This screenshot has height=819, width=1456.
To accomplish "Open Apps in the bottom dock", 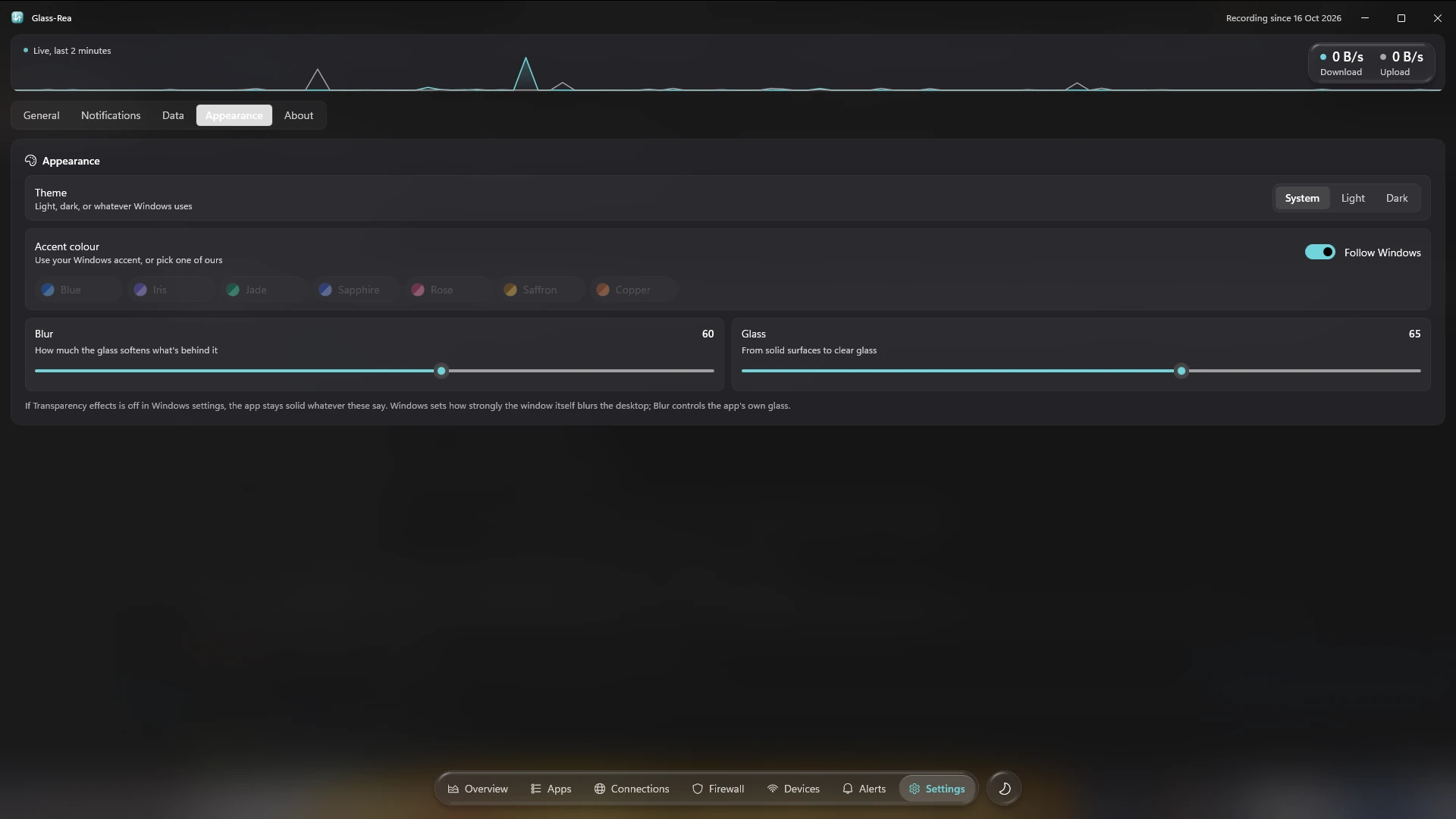I will 551,789.
